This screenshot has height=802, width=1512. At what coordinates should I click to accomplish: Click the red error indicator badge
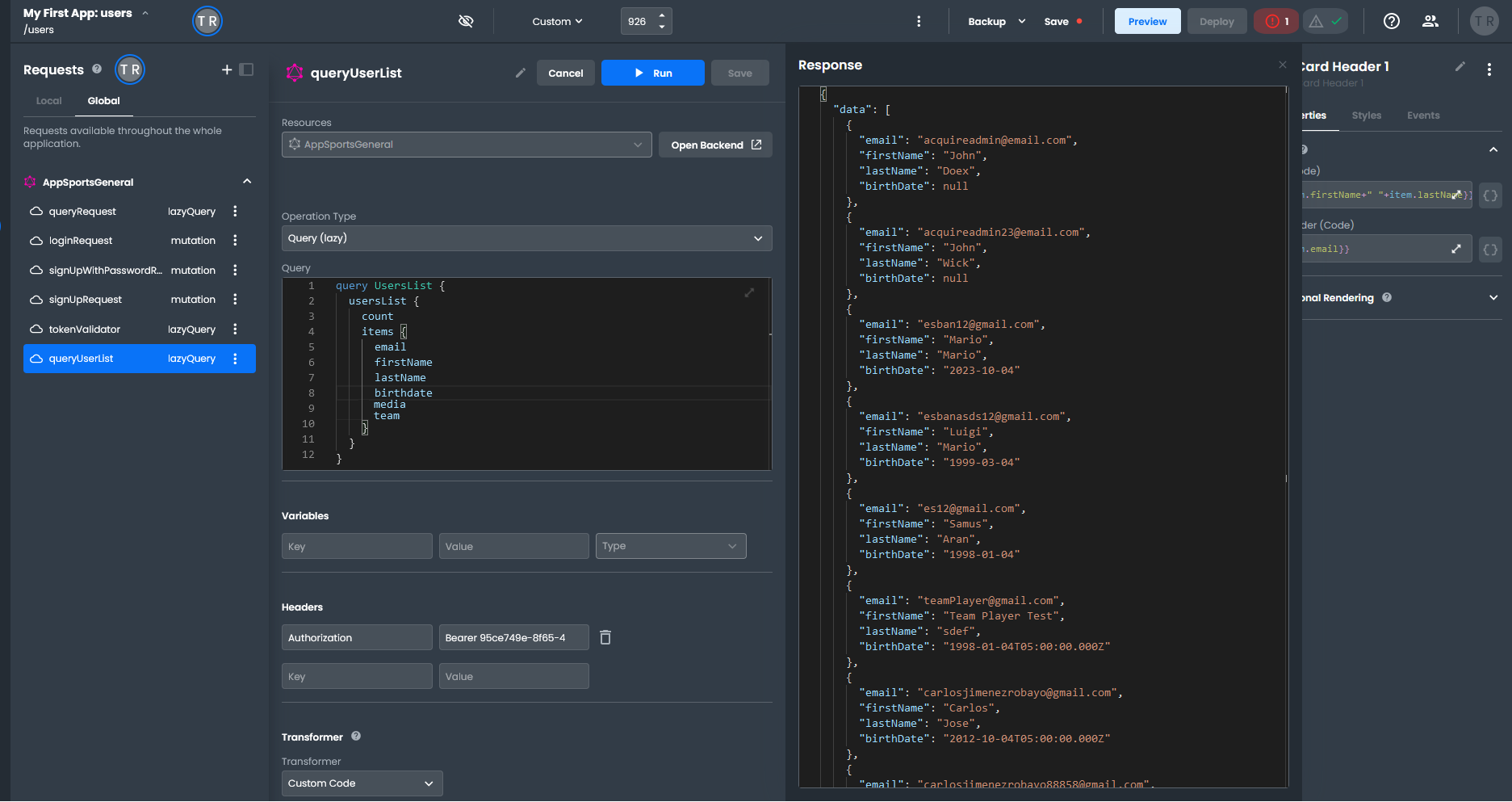click(1275, 22)
